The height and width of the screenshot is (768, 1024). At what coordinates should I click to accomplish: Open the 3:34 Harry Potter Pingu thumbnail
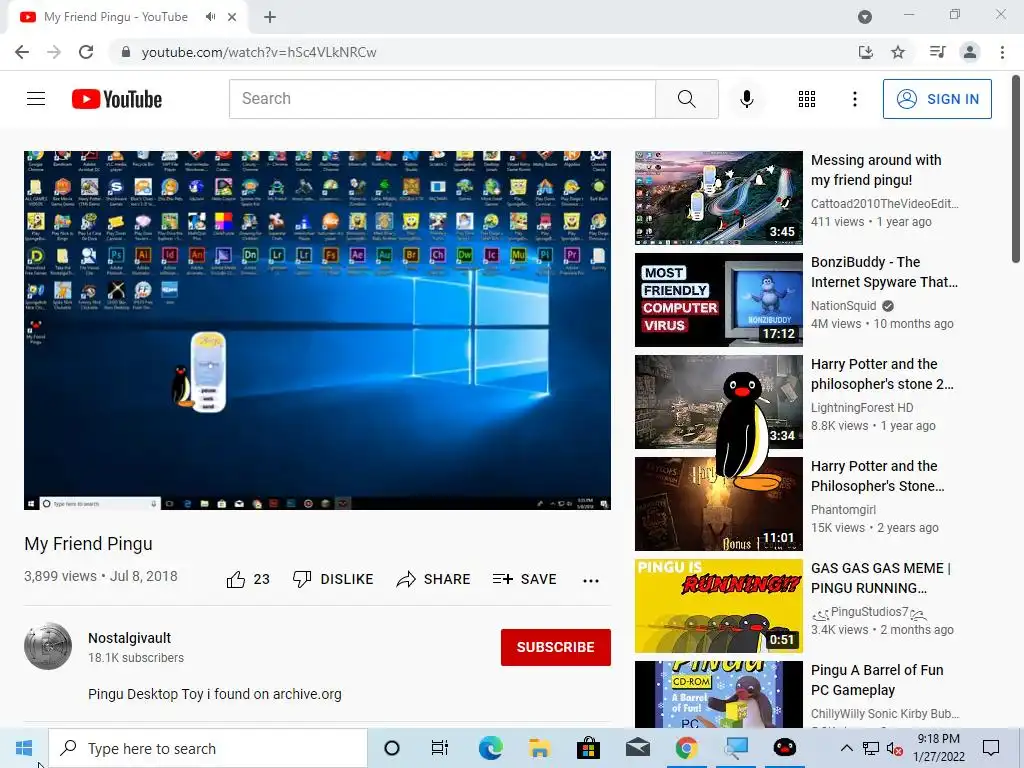tap(718, 402)
